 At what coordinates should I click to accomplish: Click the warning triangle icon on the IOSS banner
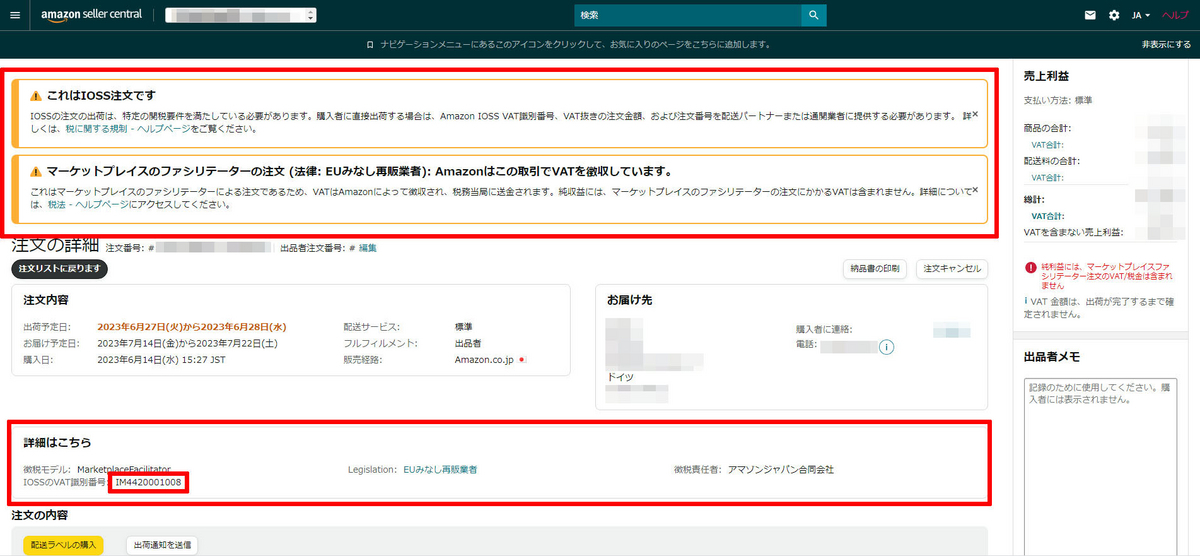(36, 96)
